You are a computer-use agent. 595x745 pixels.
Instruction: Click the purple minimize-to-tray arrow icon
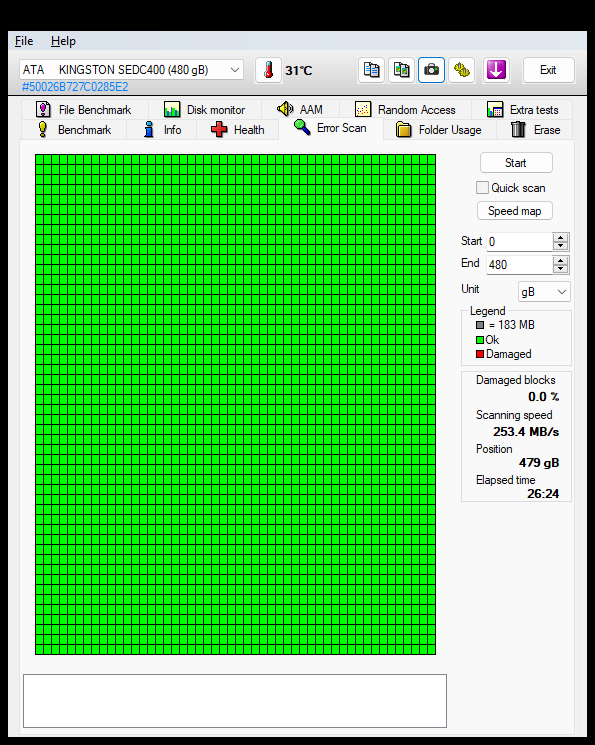pyautogui.click(x=496, y=70)
